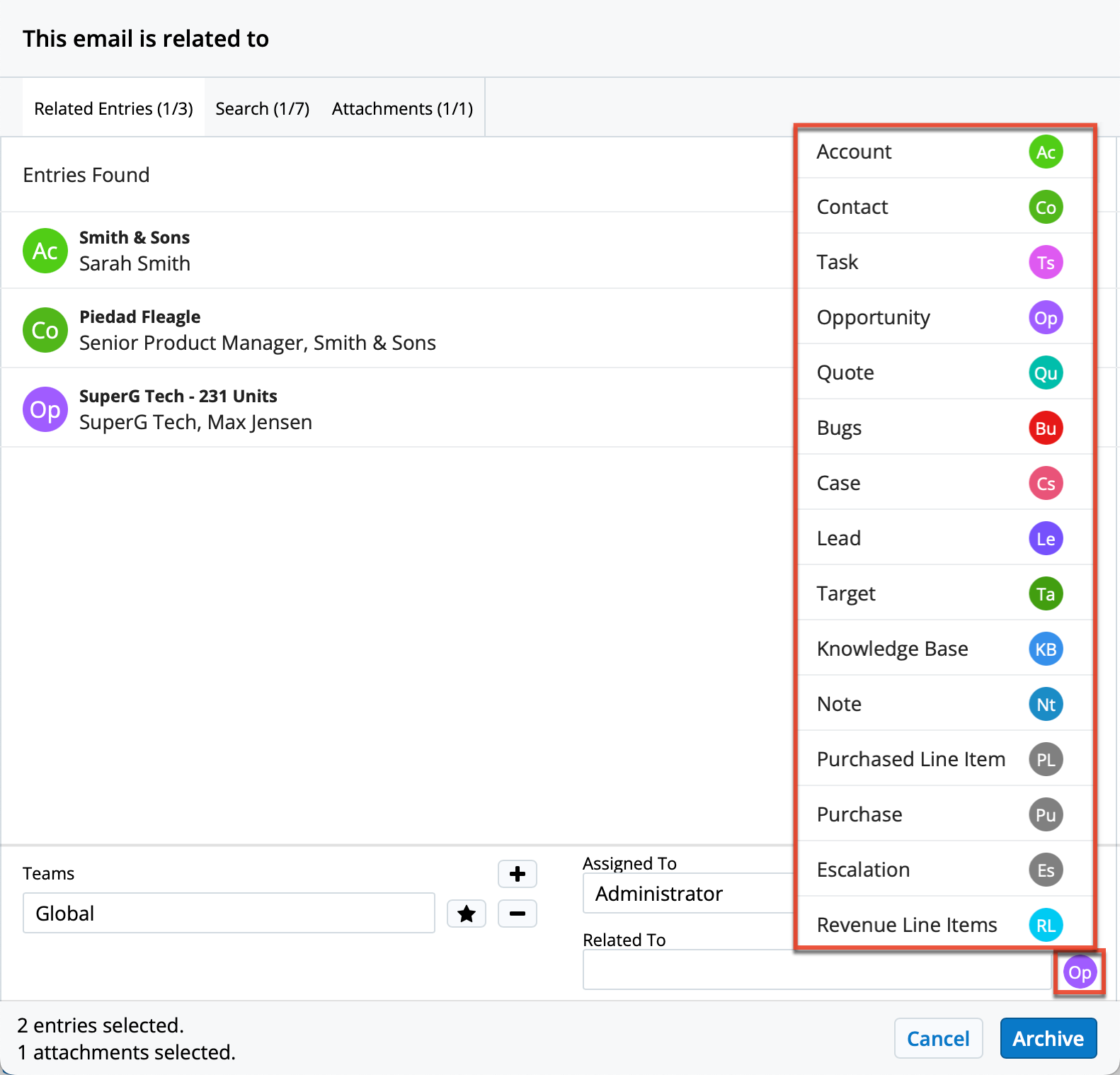The height and width of the screenshot is (1075, 1120).
Task: Click the Op icon next to SuperG Tech entry
Action: (45, 409)
